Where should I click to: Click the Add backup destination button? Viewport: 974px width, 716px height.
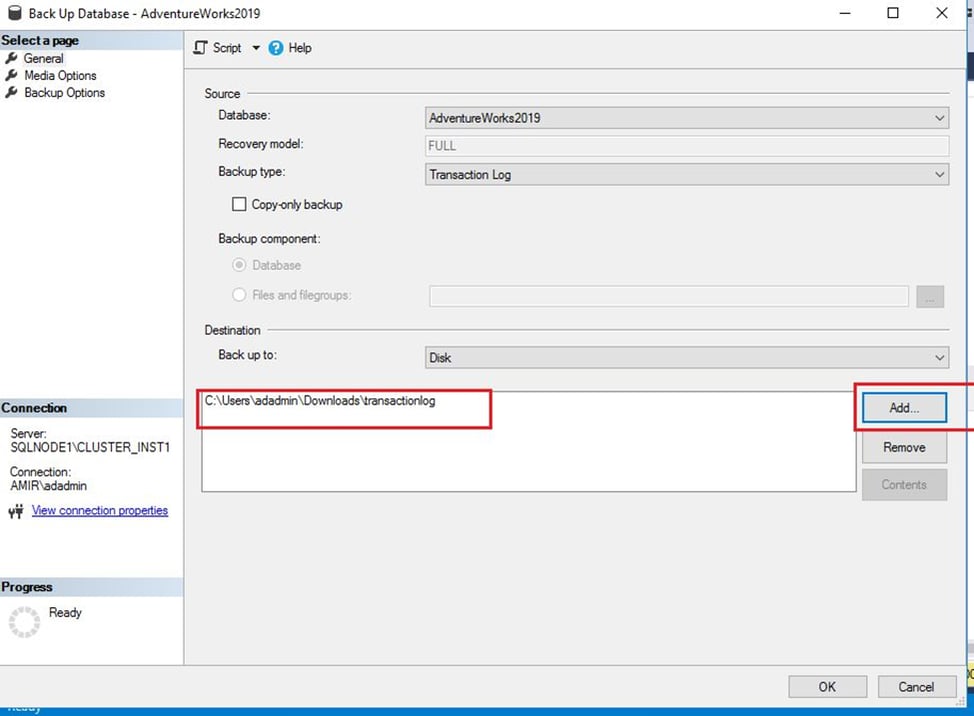click(902, 407)
